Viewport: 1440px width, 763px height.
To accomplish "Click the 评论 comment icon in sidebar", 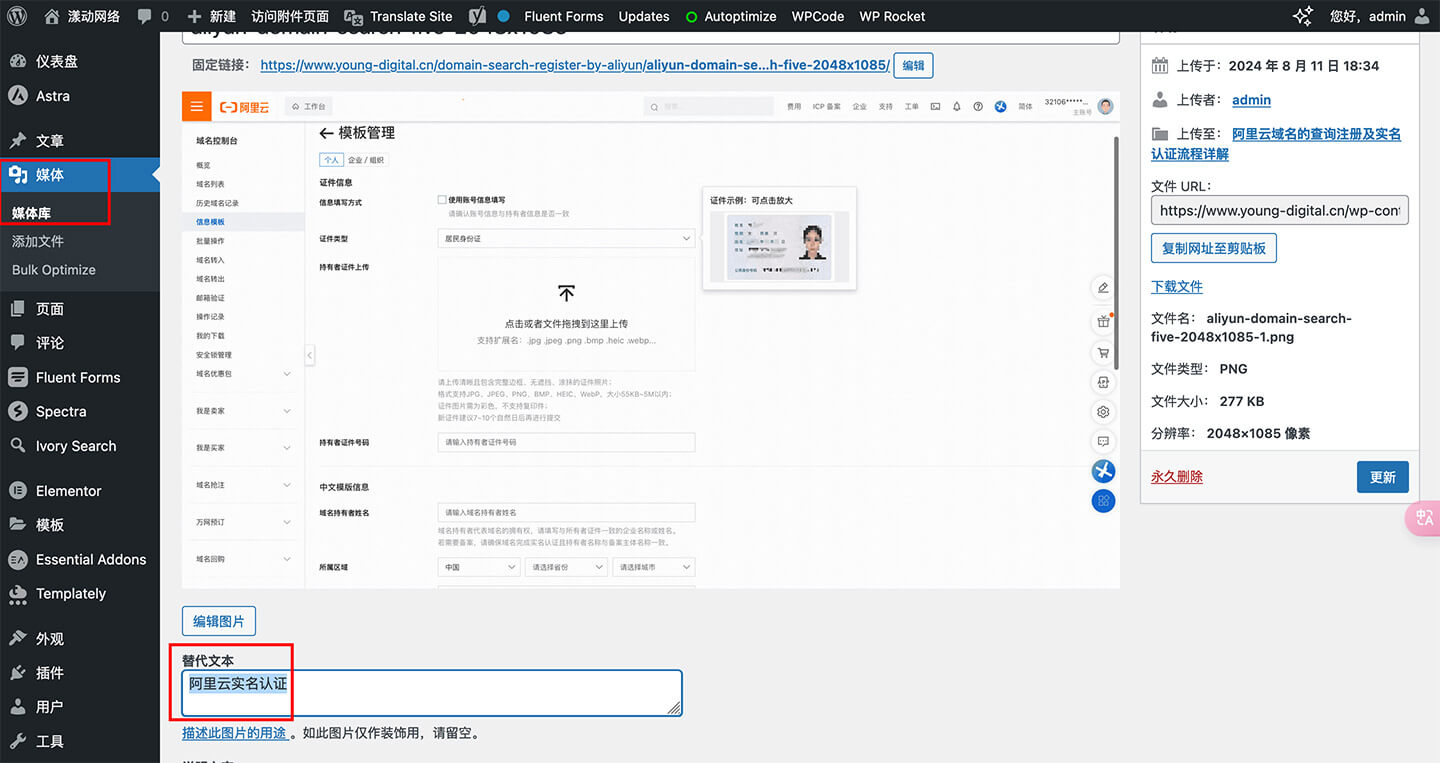I will tap(18, 343).
